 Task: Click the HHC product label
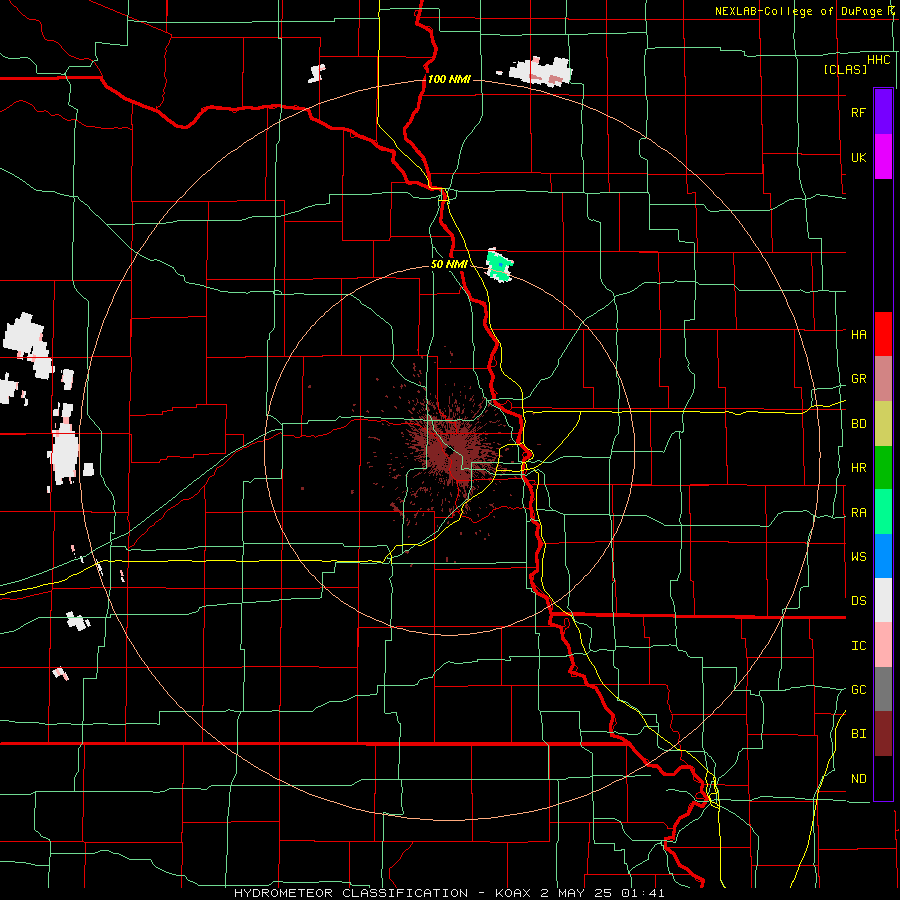click(879, 60)
